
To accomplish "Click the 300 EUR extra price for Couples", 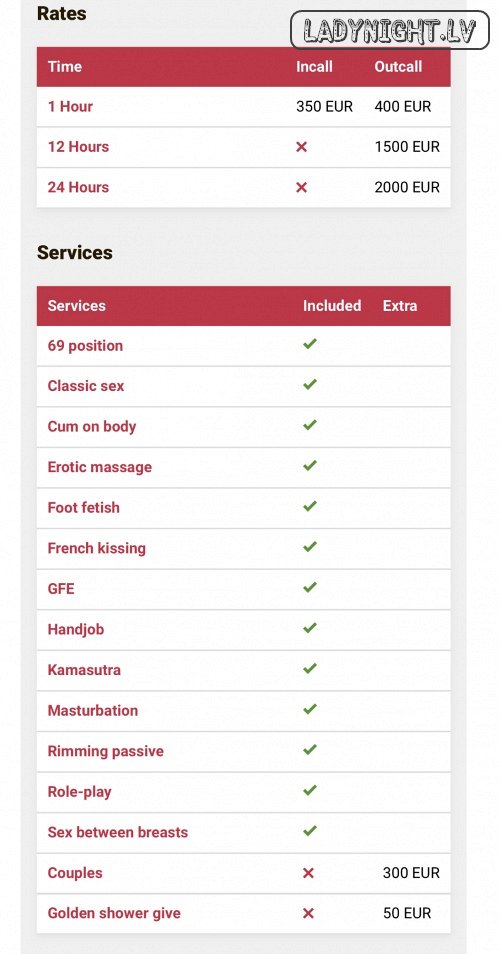I will click(x=411, y=873).
